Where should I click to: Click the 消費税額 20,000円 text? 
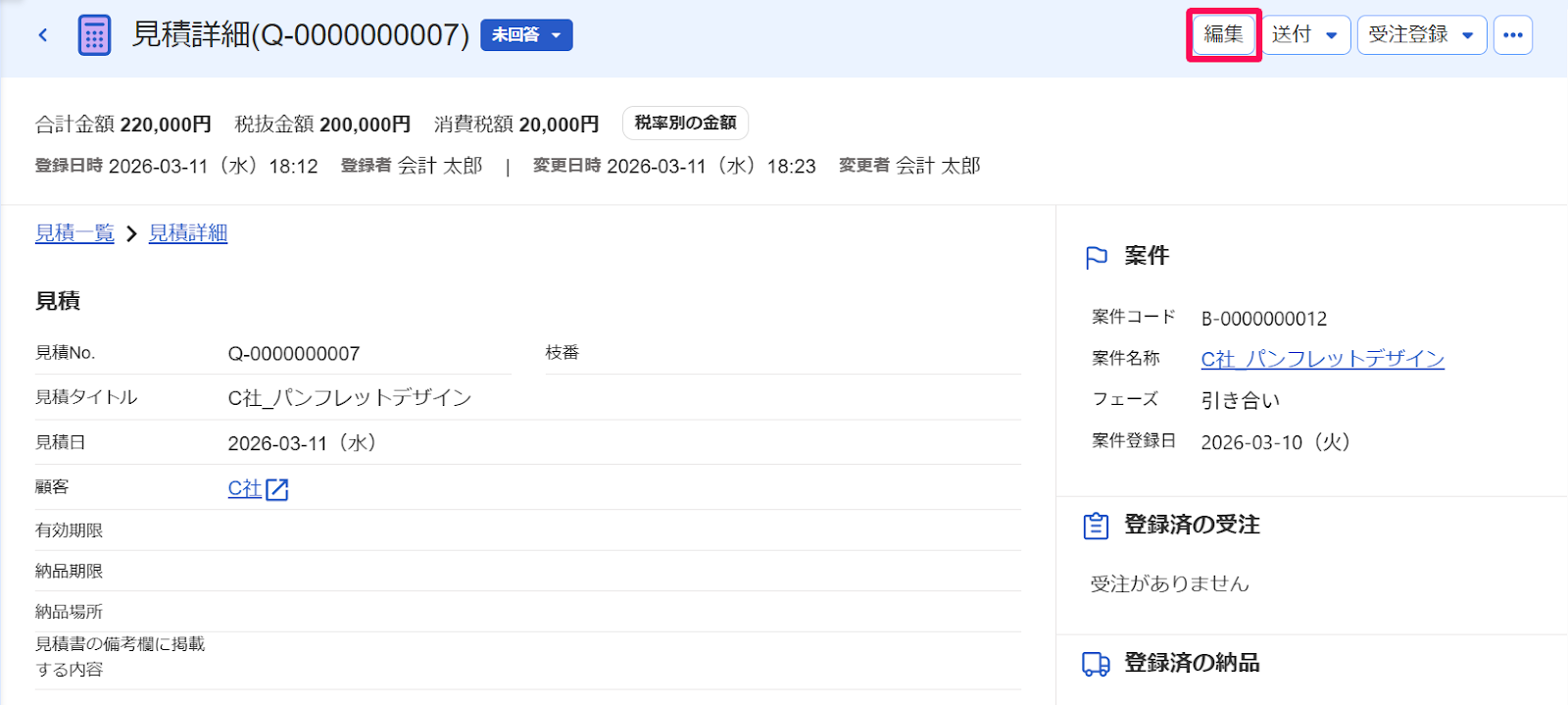[x=516, y=125]
